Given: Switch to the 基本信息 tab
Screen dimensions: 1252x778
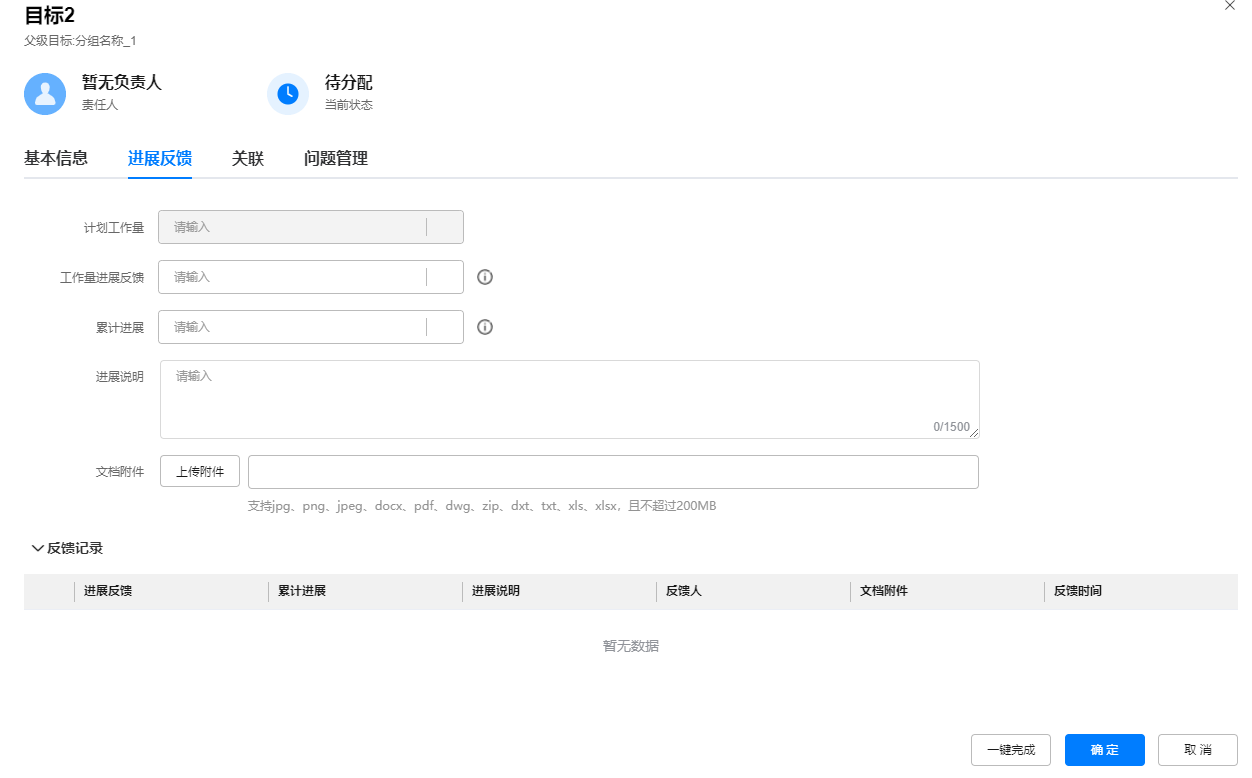Looking at the screenshot, I should coord(56,158).
